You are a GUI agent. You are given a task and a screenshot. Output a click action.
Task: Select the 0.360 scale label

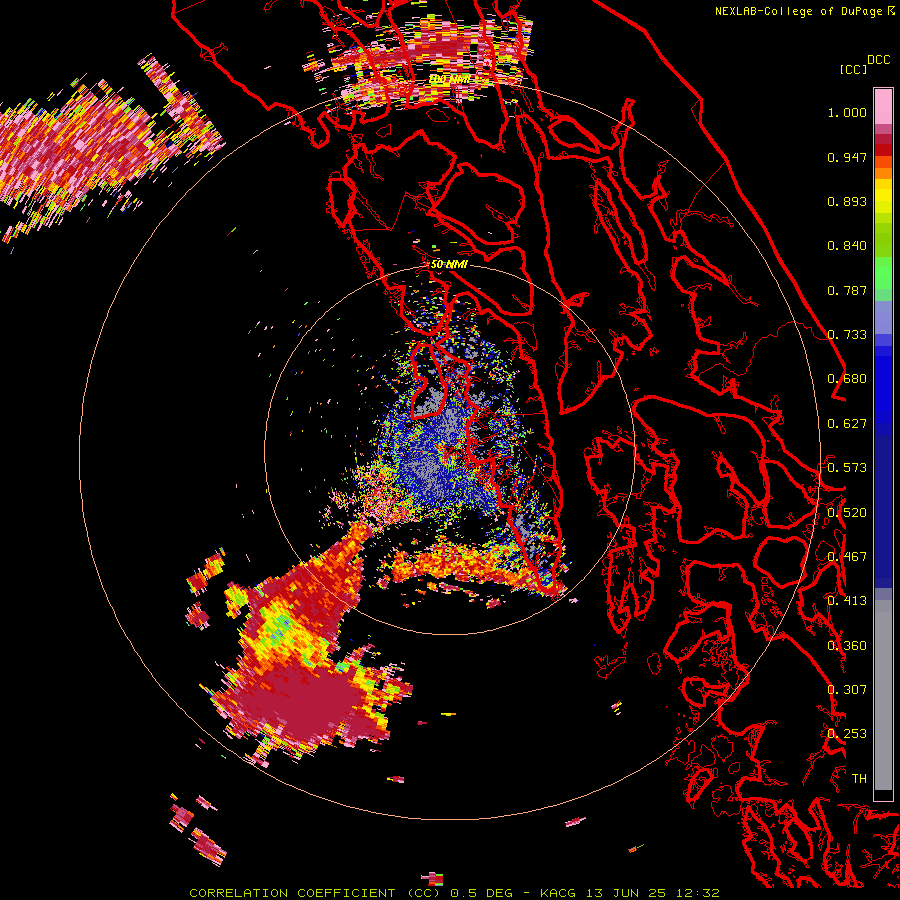(x=847, y=646)
